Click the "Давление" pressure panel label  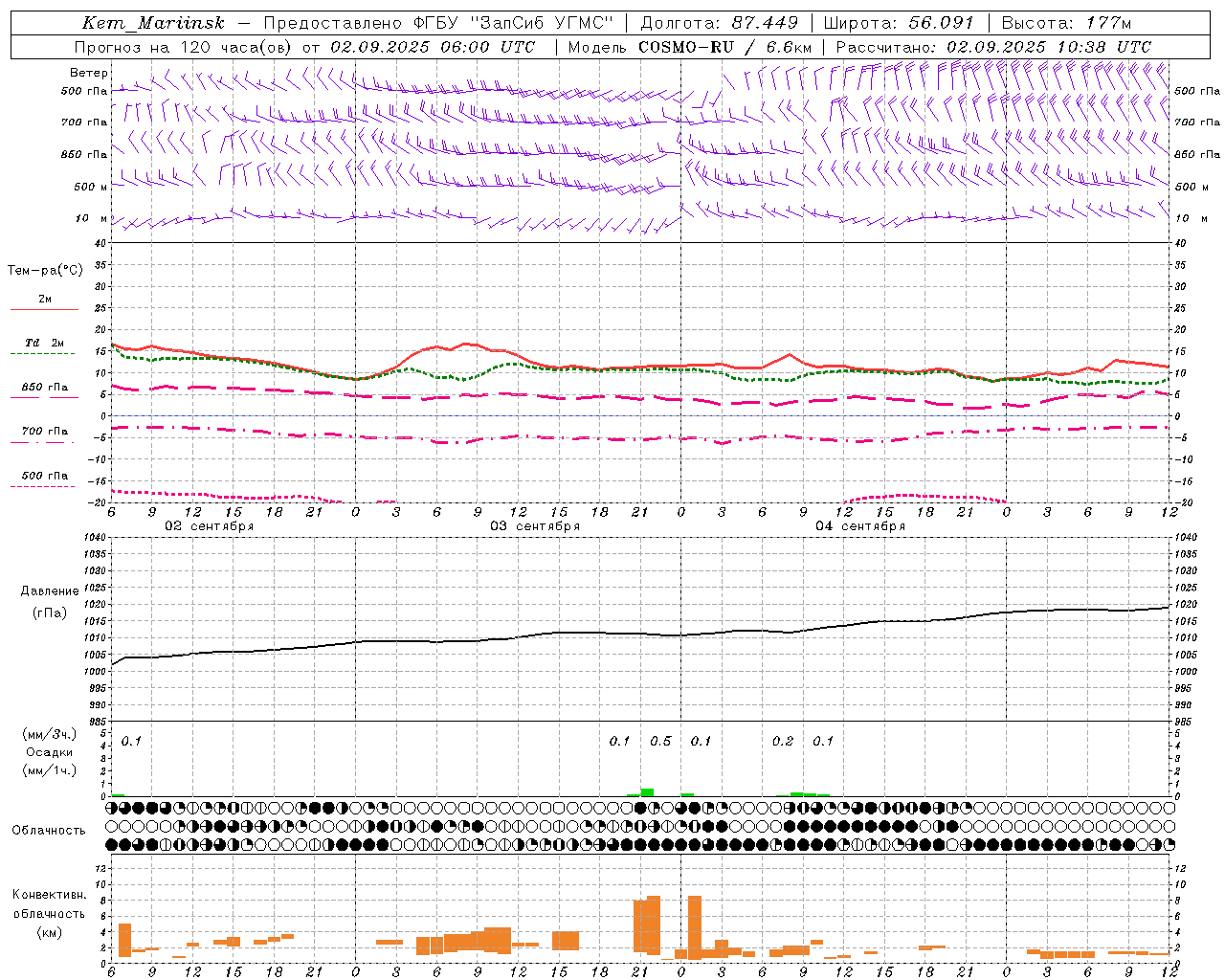click(50, 591)
